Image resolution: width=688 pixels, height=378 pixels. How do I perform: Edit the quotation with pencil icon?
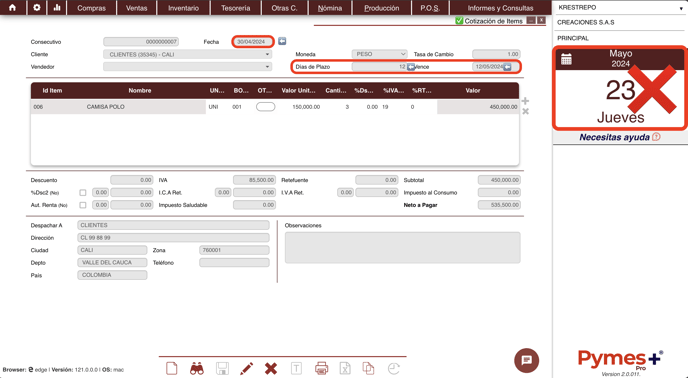pos(247,368)
